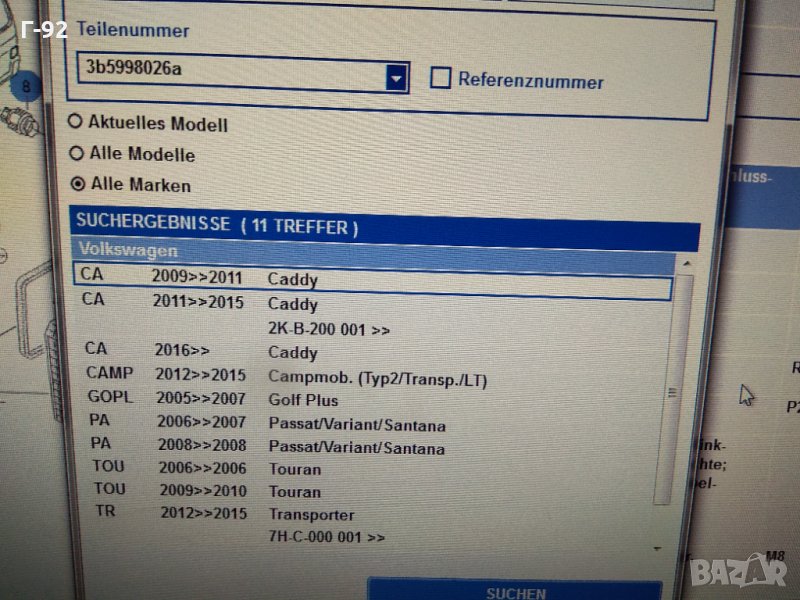Select Passat/Variant/Santana 2006>>2007 result
Viewport: 800px width, 600px height.
(356, 425)
